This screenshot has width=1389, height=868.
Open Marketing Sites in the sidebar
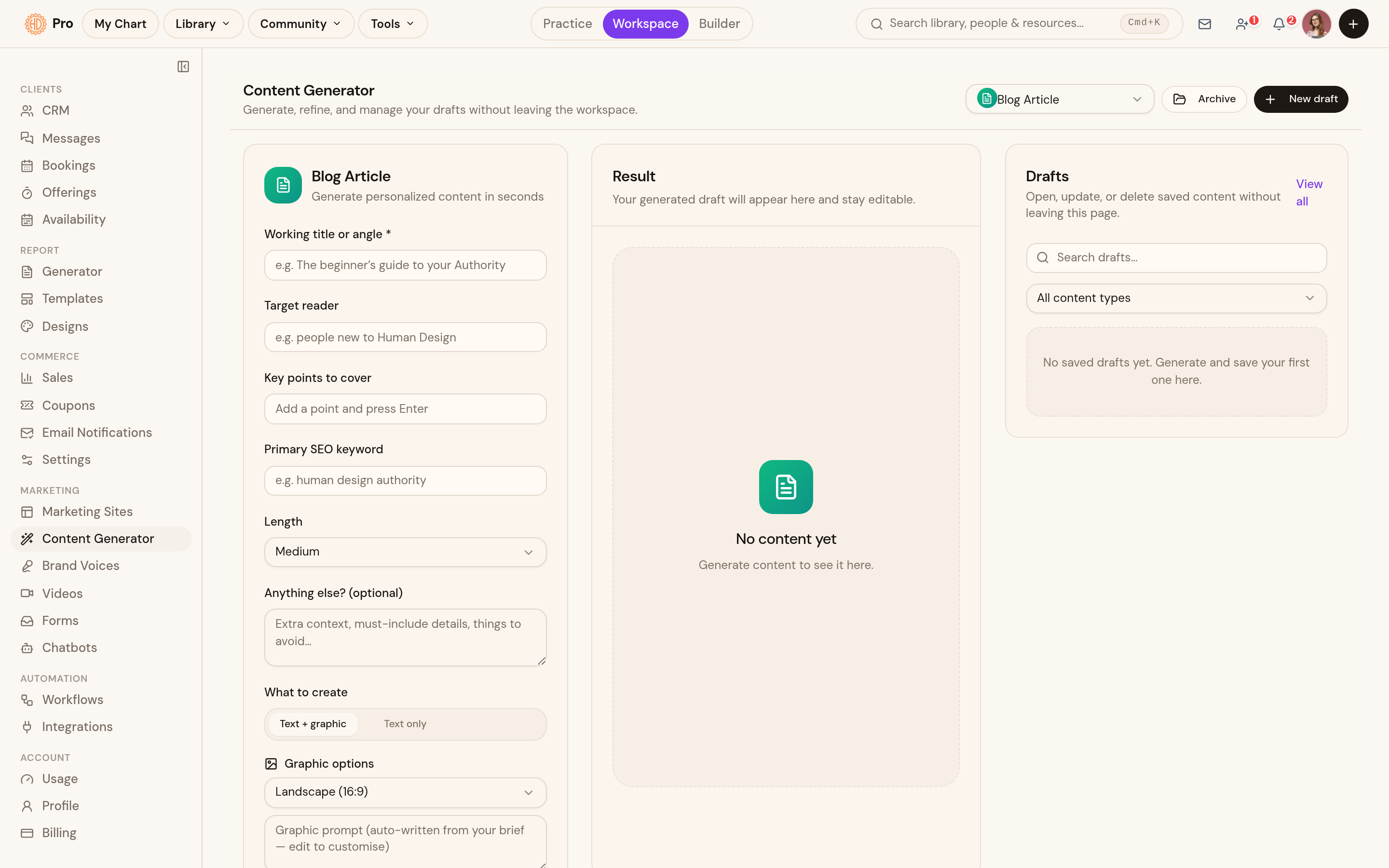pos(101,512)
